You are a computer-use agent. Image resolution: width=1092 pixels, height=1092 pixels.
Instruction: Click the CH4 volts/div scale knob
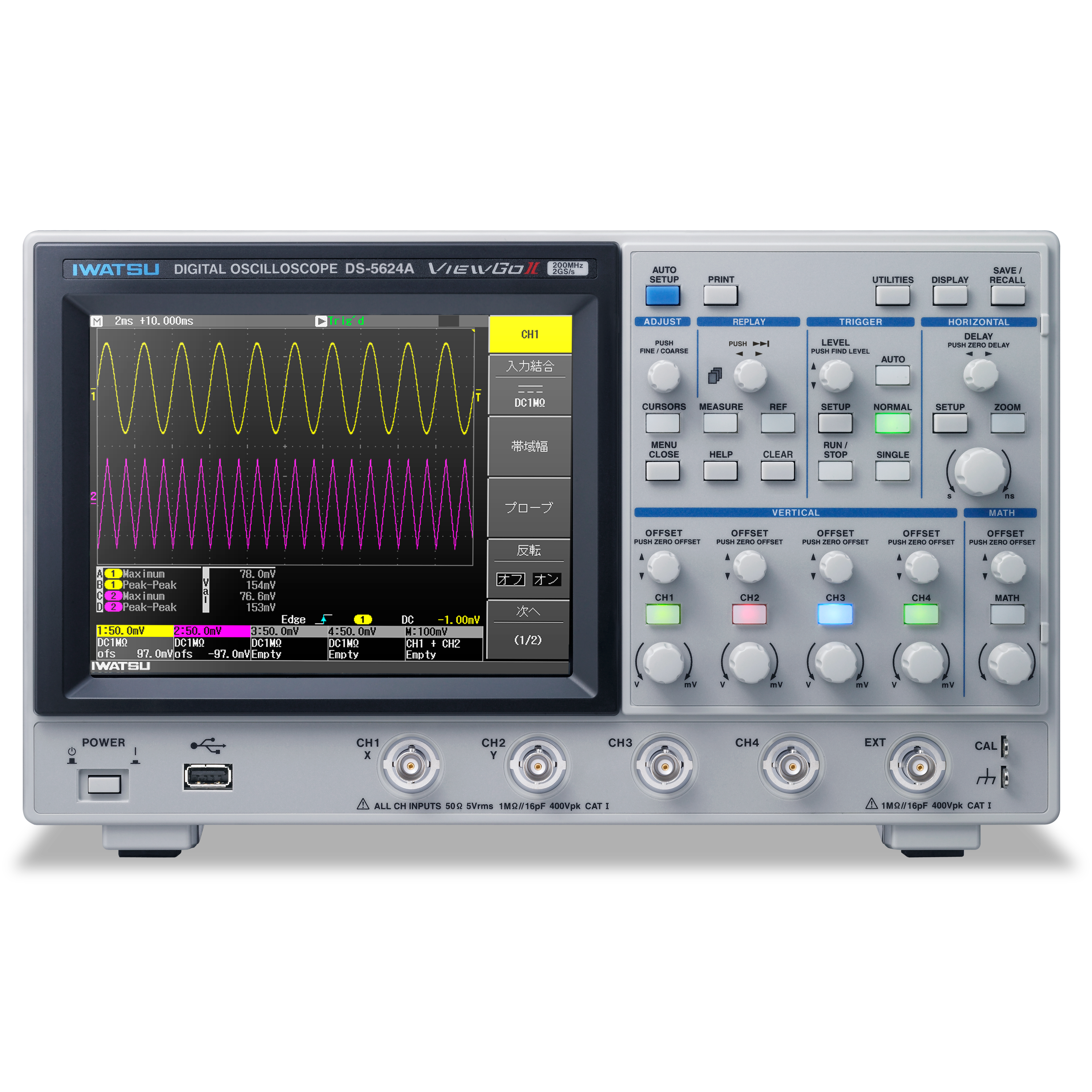tap(921, 663)
